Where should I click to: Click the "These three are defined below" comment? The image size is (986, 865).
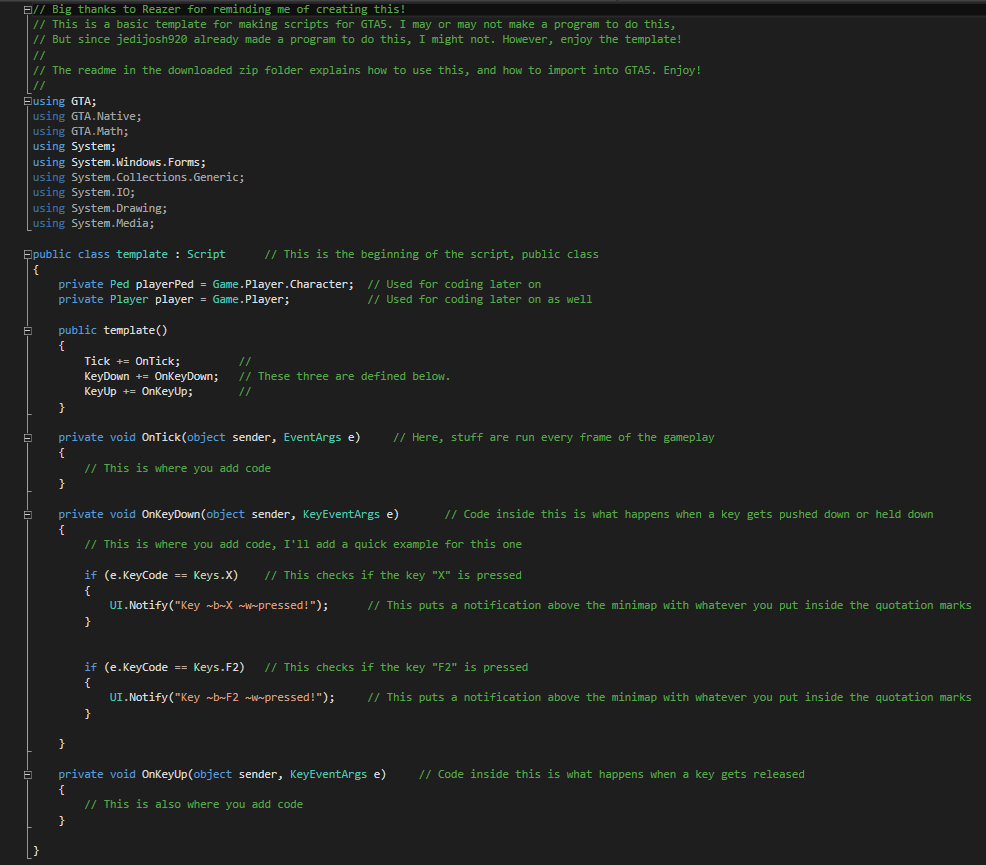(x=354, y=376)
